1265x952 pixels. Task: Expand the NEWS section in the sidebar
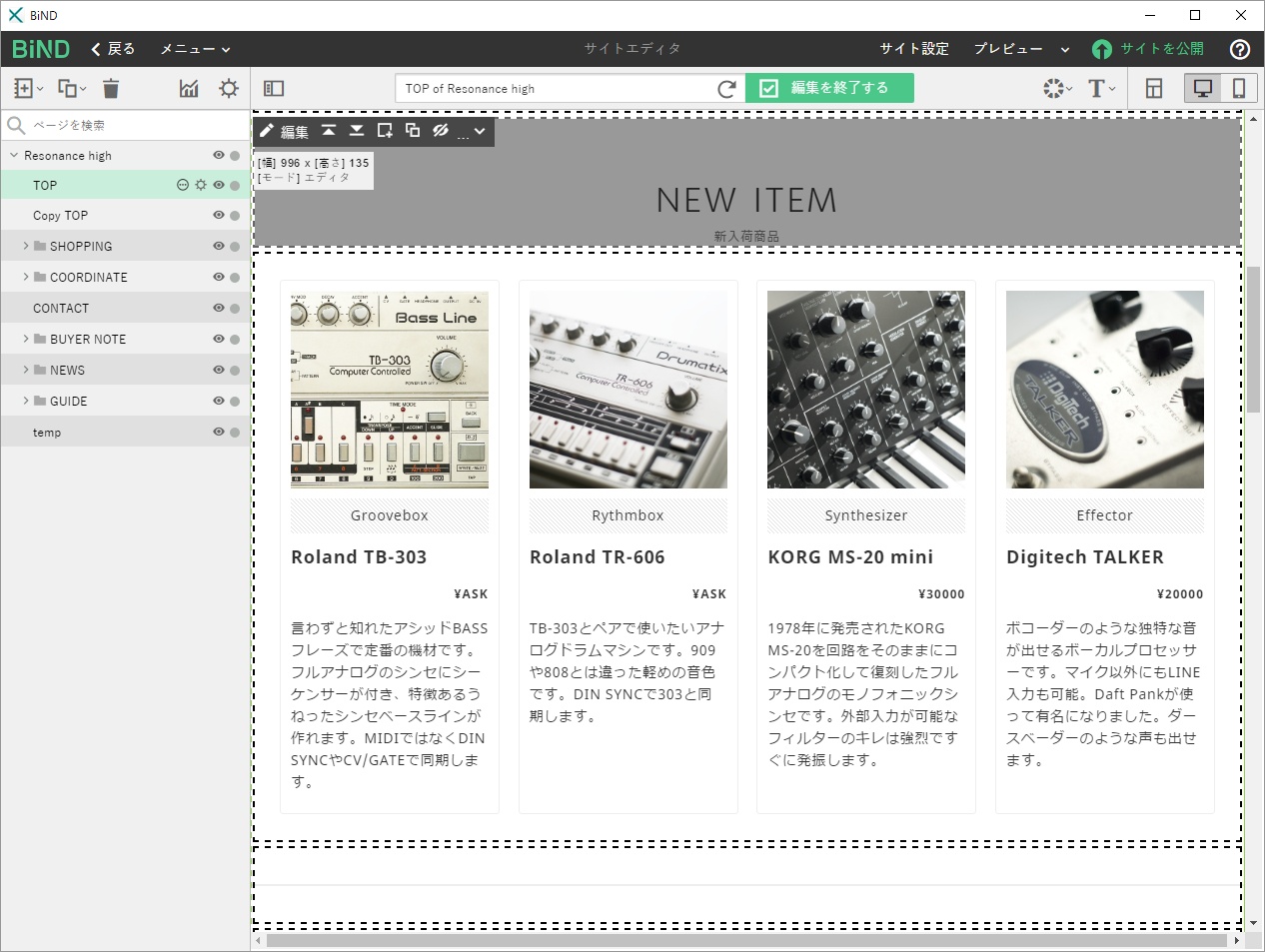pos(25,370)
